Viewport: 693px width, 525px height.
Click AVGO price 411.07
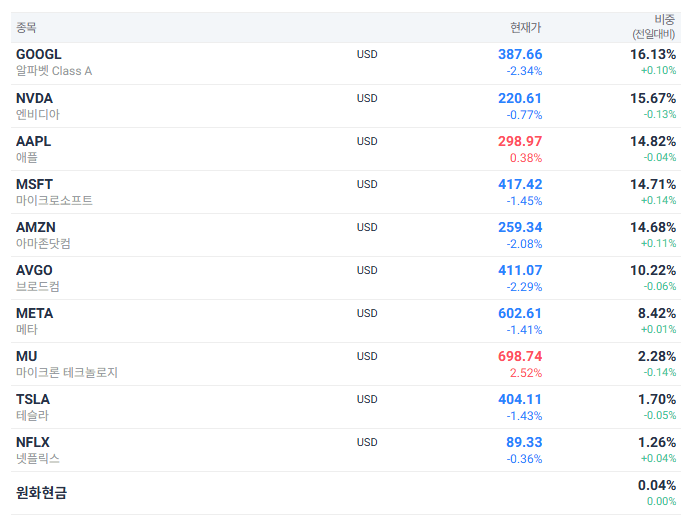pos(520,270)
